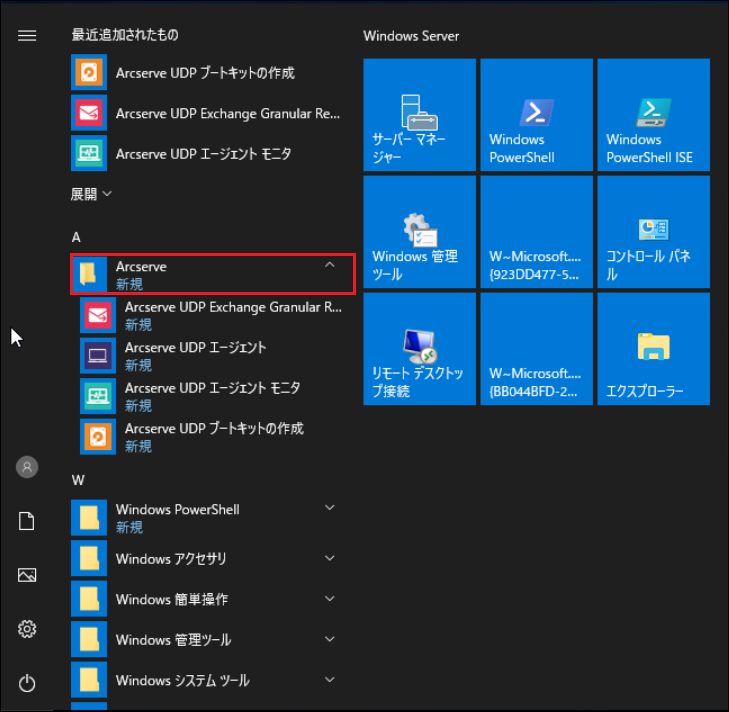Click the user account icon in sidebar
The width and height of the screenshot is (729, 712).
pos(27,466)
